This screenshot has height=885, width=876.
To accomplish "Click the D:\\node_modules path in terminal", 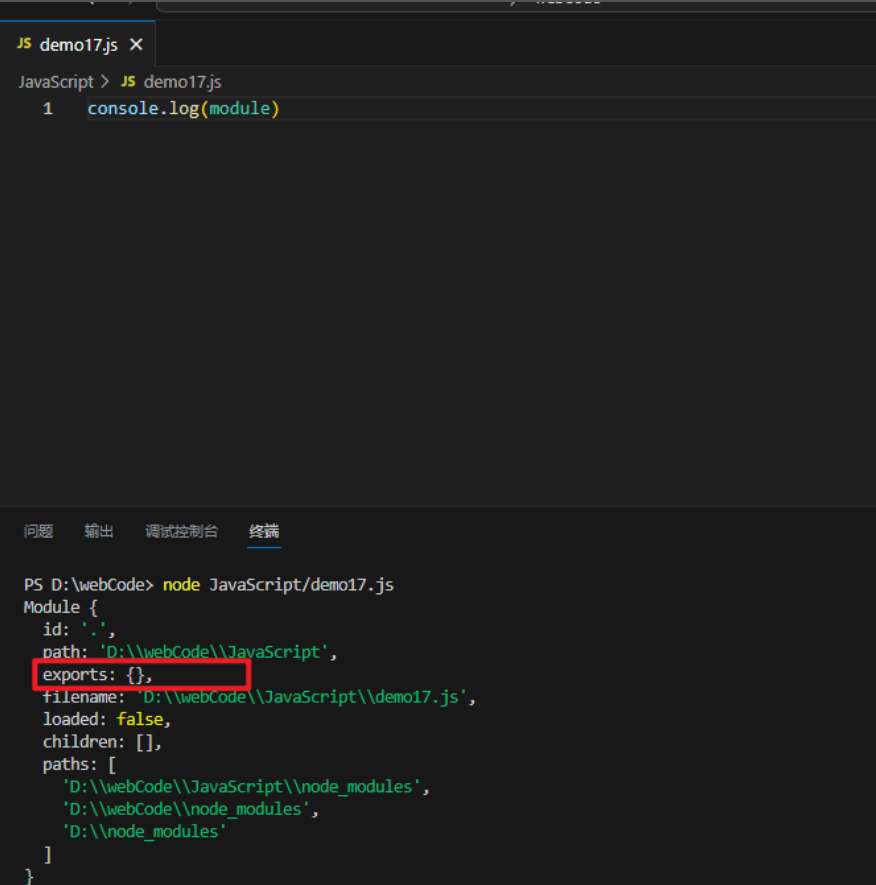I will coord(144,831).
